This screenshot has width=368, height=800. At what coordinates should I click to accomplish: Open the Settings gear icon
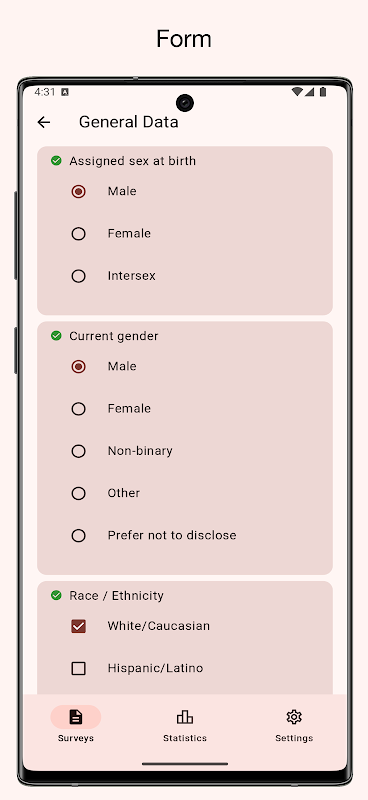[x=294, y=717]
